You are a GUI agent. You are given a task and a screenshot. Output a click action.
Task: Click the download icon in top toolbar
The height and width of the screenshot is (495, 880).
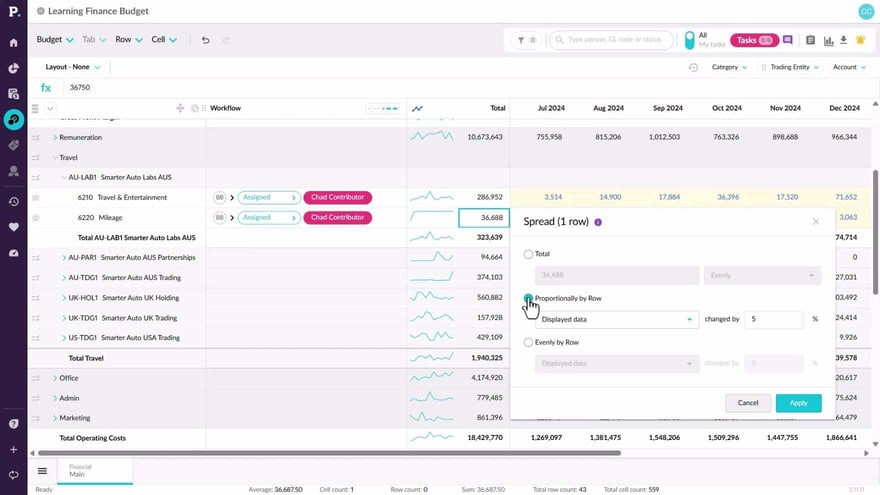click(x=843, y=40)
